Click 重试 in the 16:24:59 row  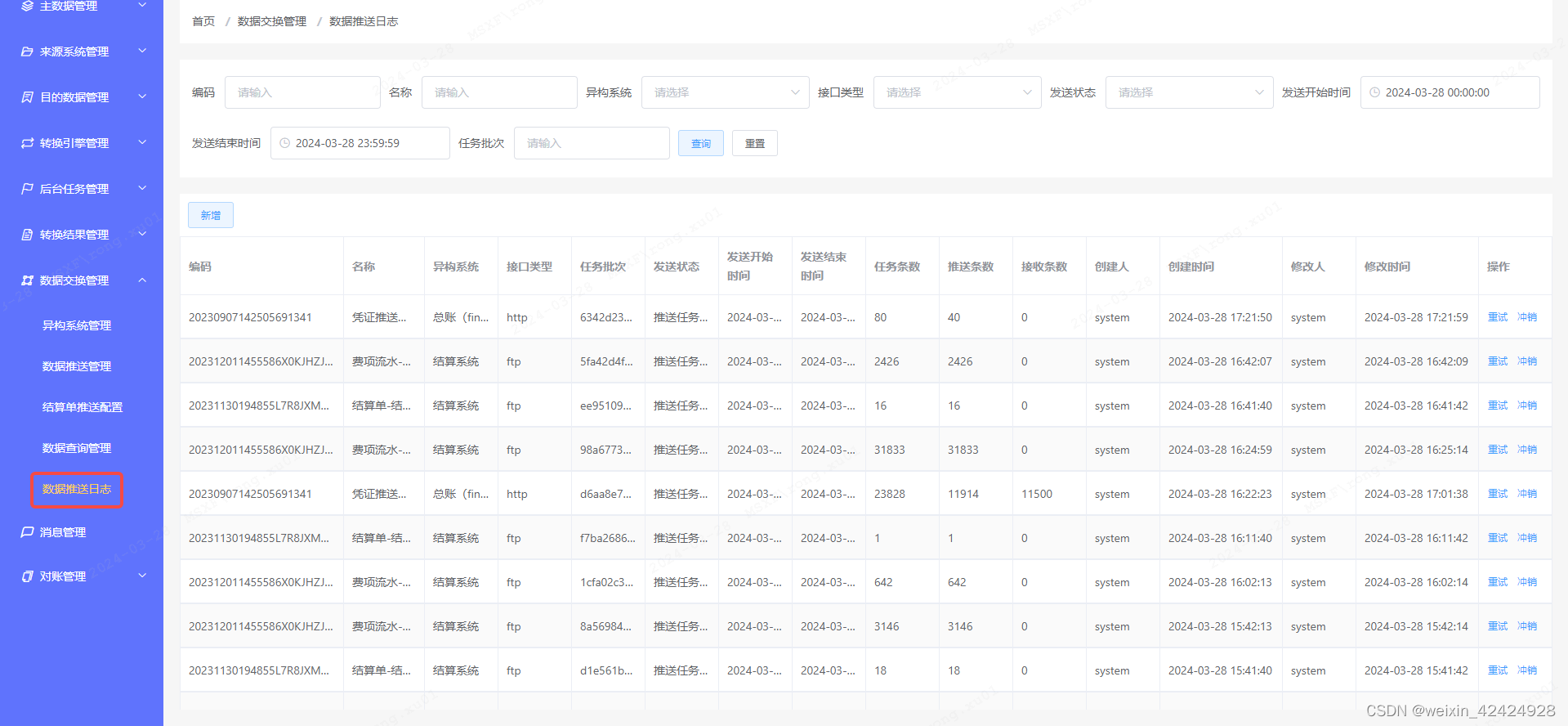(1498, 450)
